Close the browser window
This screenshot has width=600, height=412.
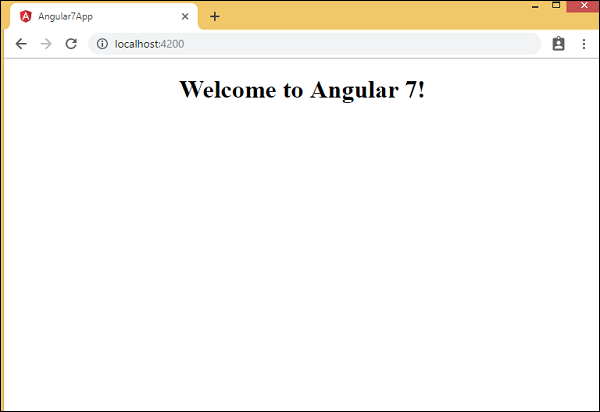(584, 6)
